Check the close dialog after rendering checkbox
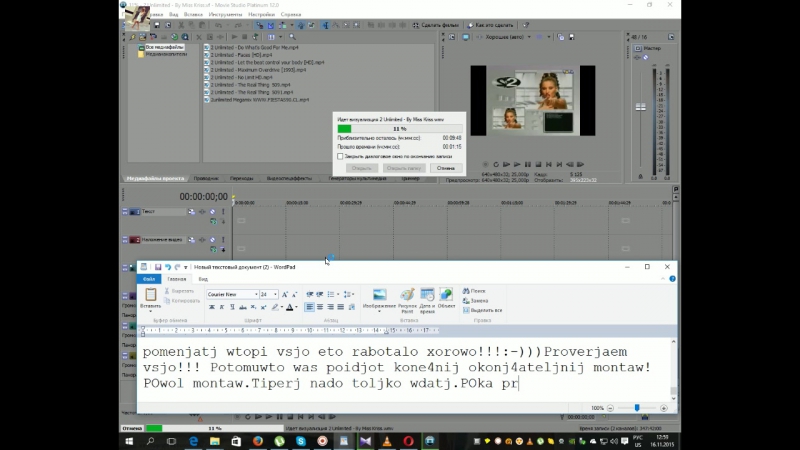The width and height of the screenshot is (800, 450). [340, 156]
